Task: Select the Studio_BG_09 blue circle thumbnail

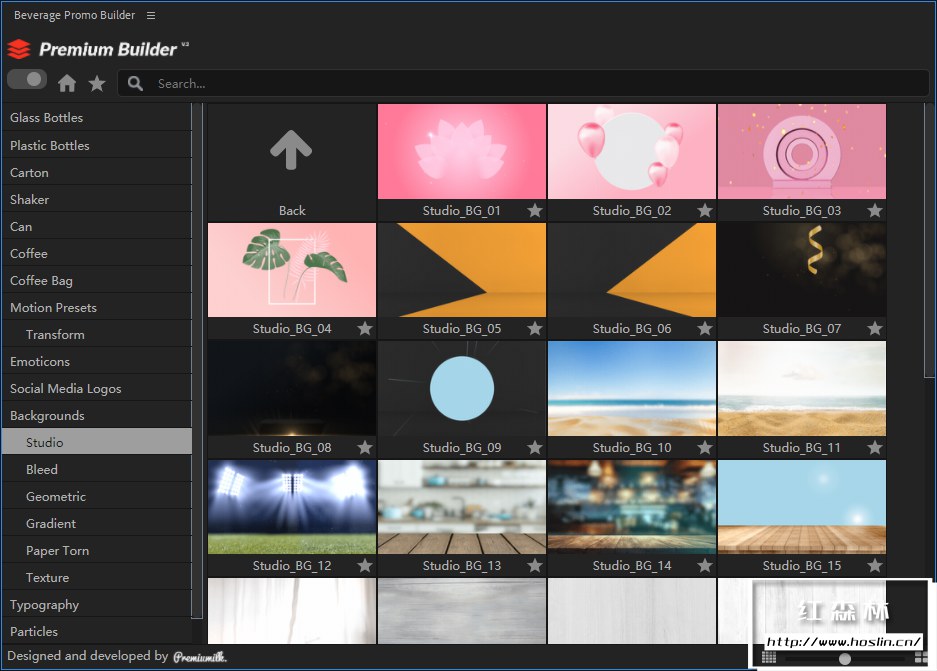Action: [x=462, y=388]
